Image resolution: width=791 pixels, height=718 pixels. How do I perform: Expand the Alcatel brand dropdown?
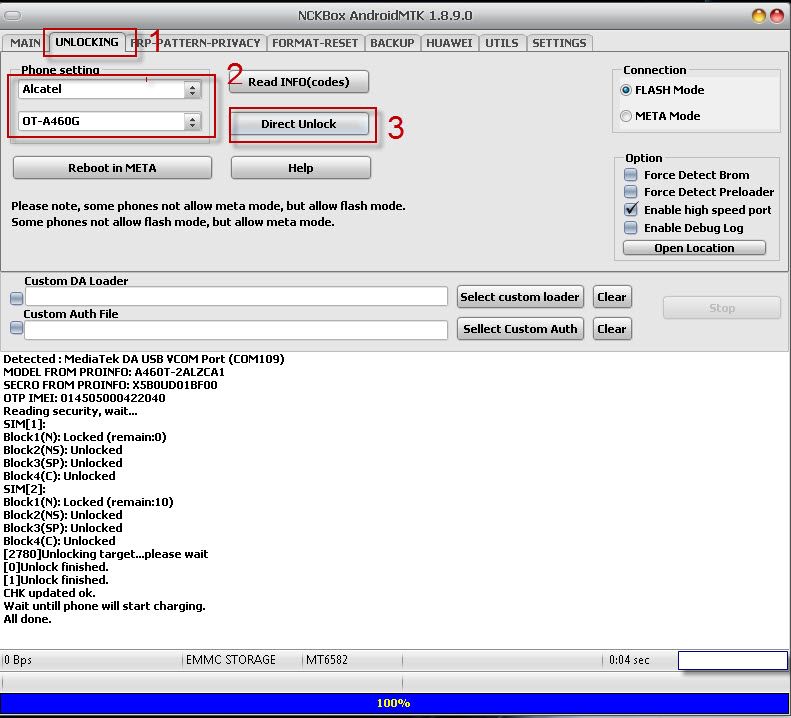point(192,90)
